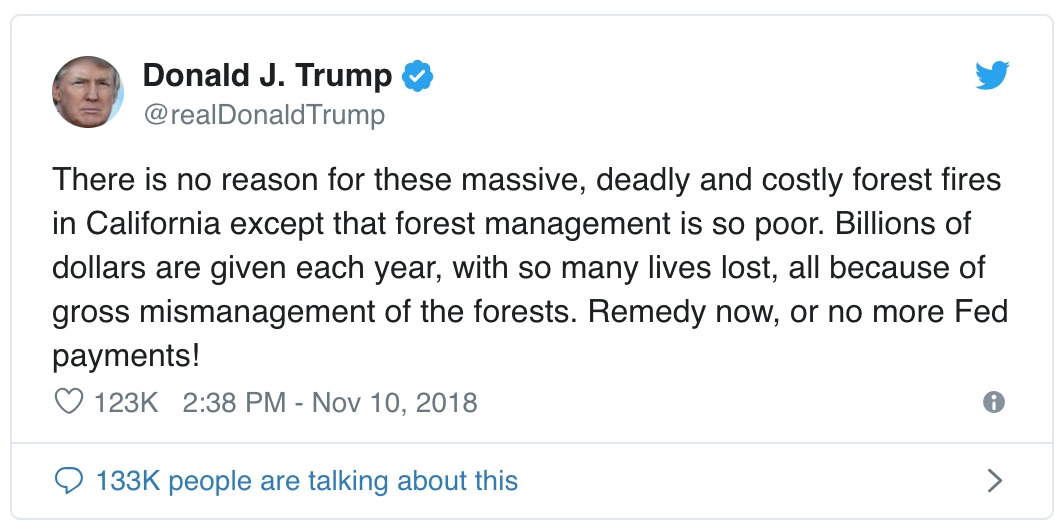Open the Donald J. Trump display name
Screen dimensions: 1064x530
(x=267, y=75)
